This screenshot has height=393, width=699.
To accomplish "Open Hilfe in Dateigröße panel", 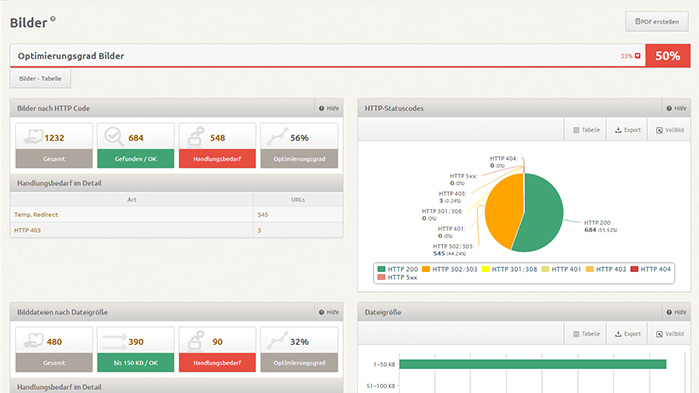I will tap(676, 312).
